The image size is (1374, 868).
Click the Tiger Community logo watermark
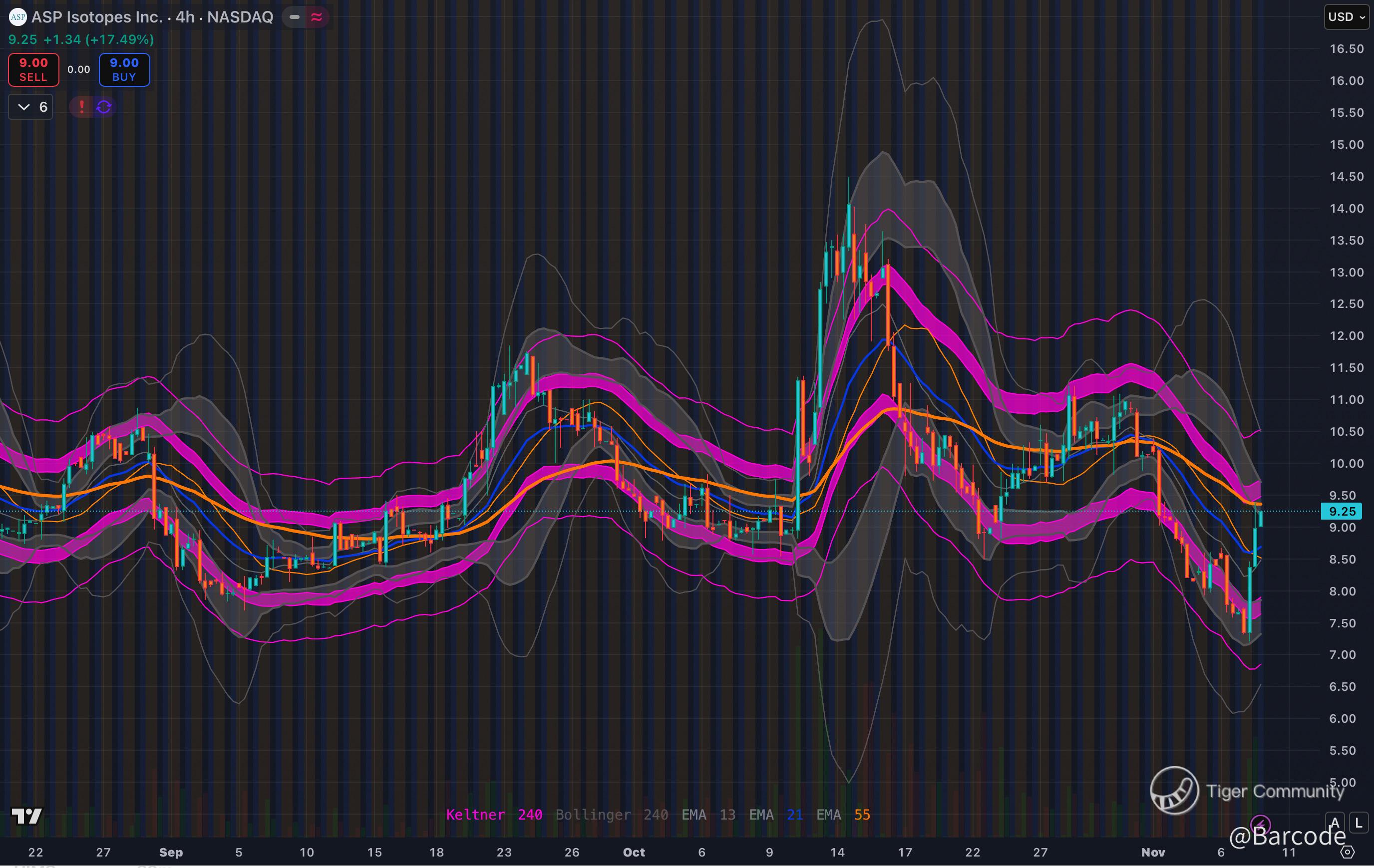click(1174, 791)
